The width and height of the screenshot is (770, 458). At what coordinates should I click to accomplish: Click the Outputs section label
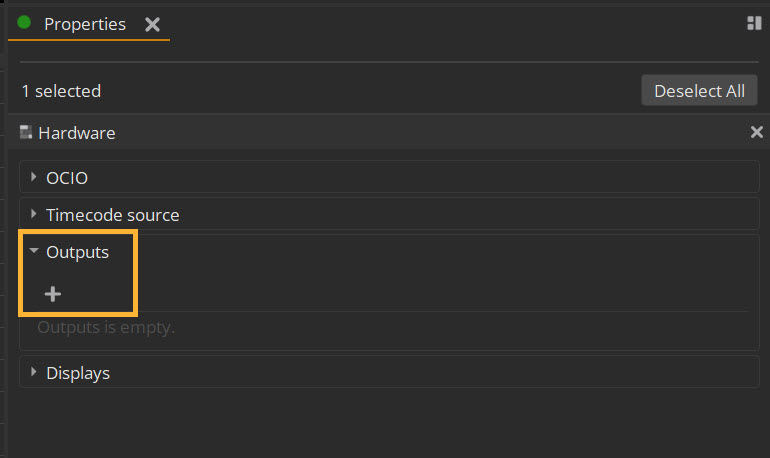[x=77, y=252]
